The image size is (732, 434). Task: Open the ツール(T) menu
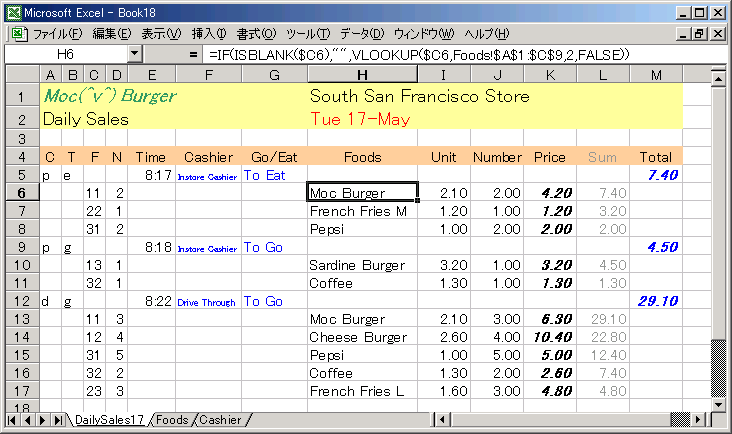tap(308, 34)
